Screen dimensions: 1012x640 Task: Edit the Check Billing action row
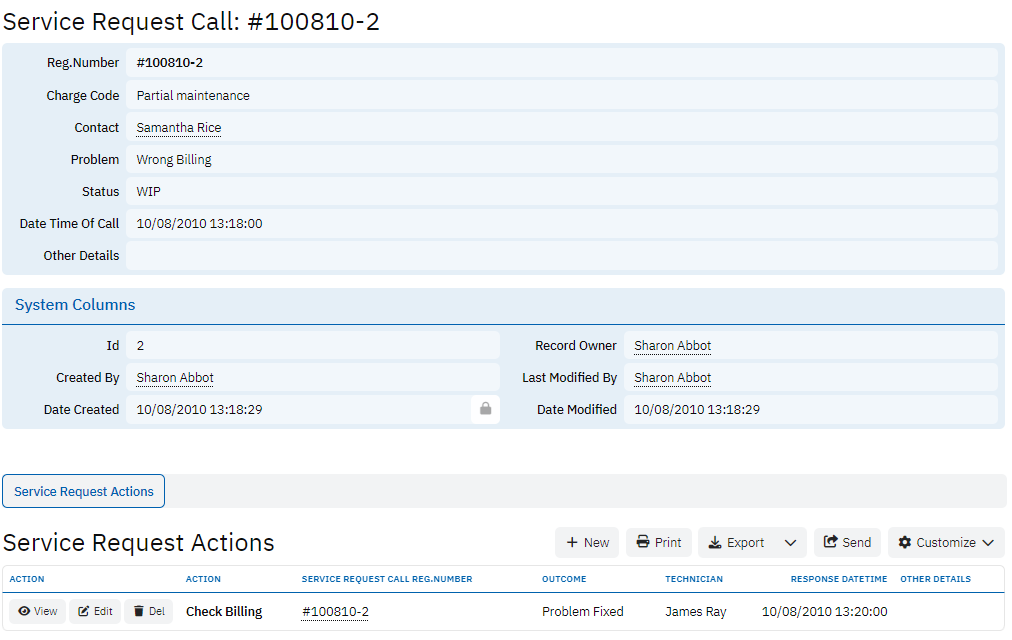pyautogui.click(x=95, y=611)
